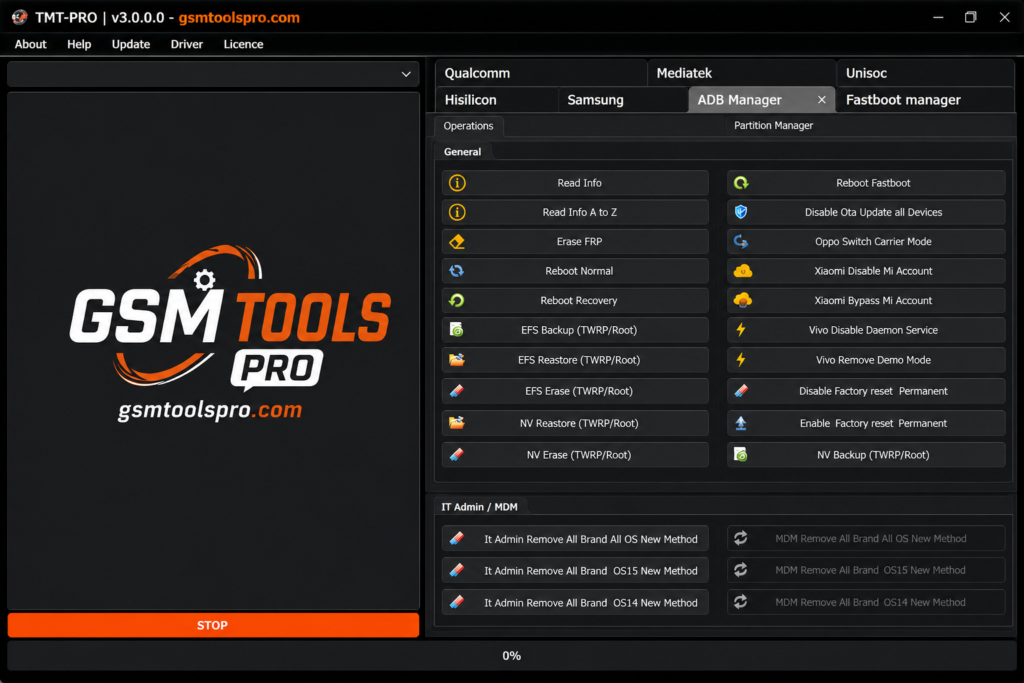Click the upload icon beside Enable Factory reset Permanent
The image size is (1024, 683).
pyautogui.click(x=741, y=423)
